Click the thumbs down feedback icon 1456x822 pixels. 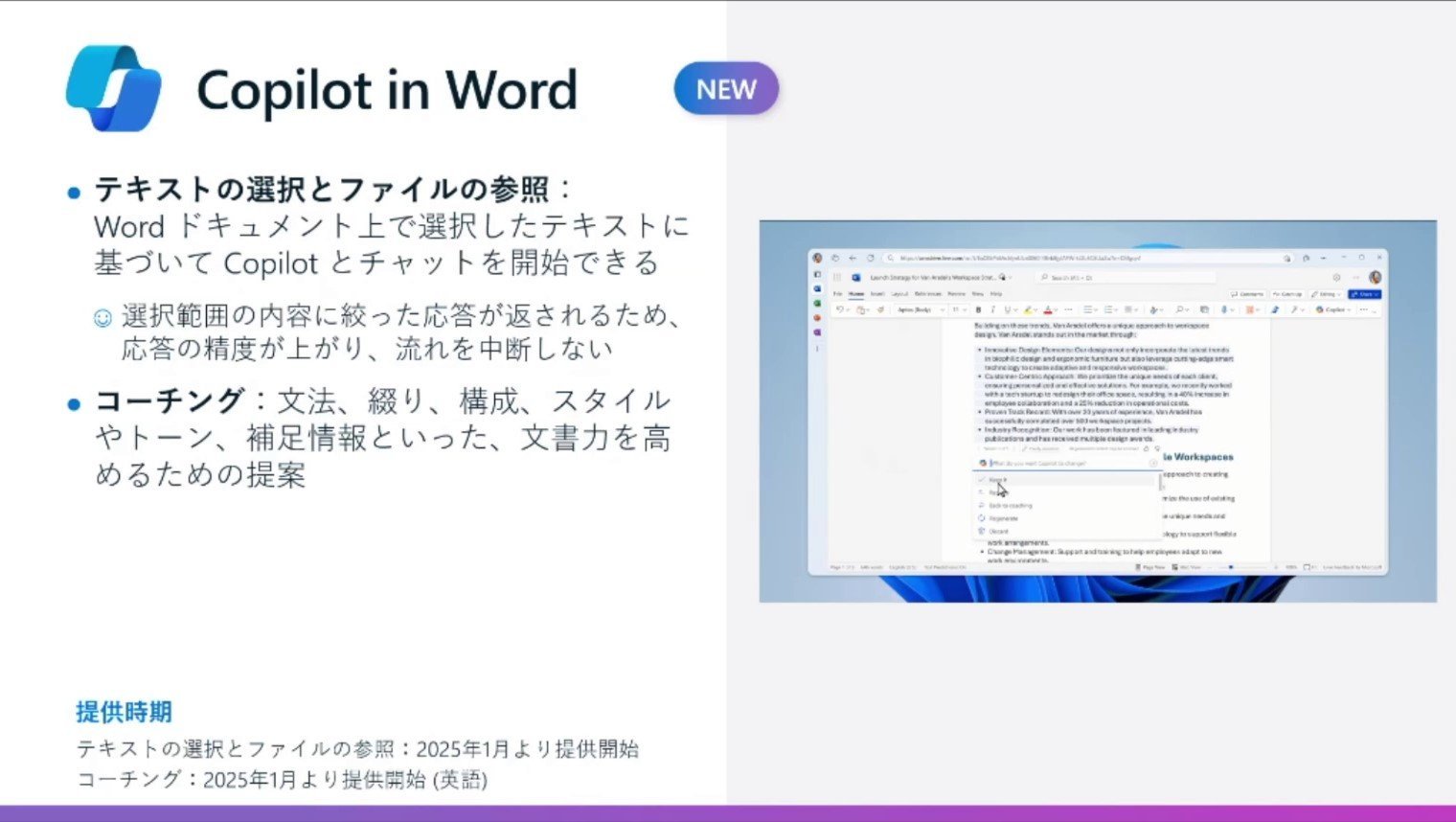[x=1156, y=448]
